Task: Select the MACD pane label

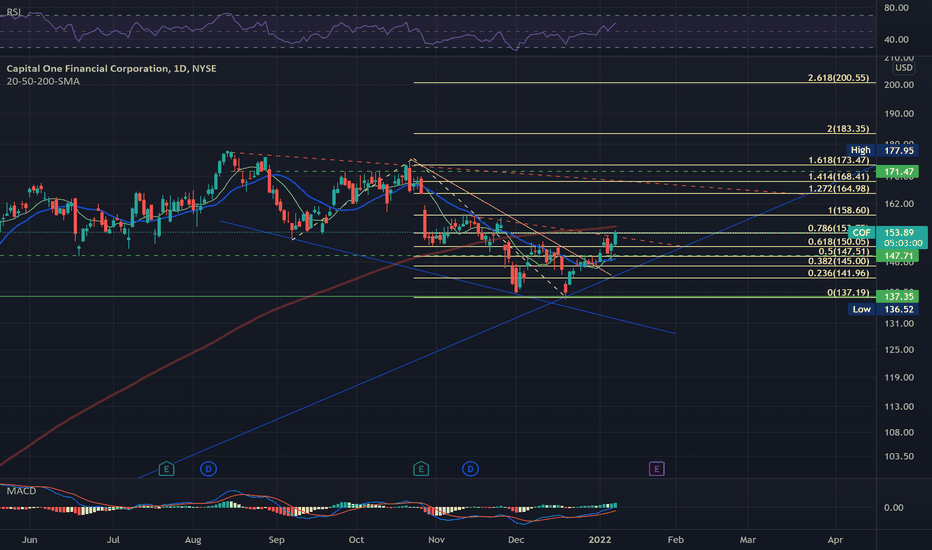Action: (x=21, y=491)
